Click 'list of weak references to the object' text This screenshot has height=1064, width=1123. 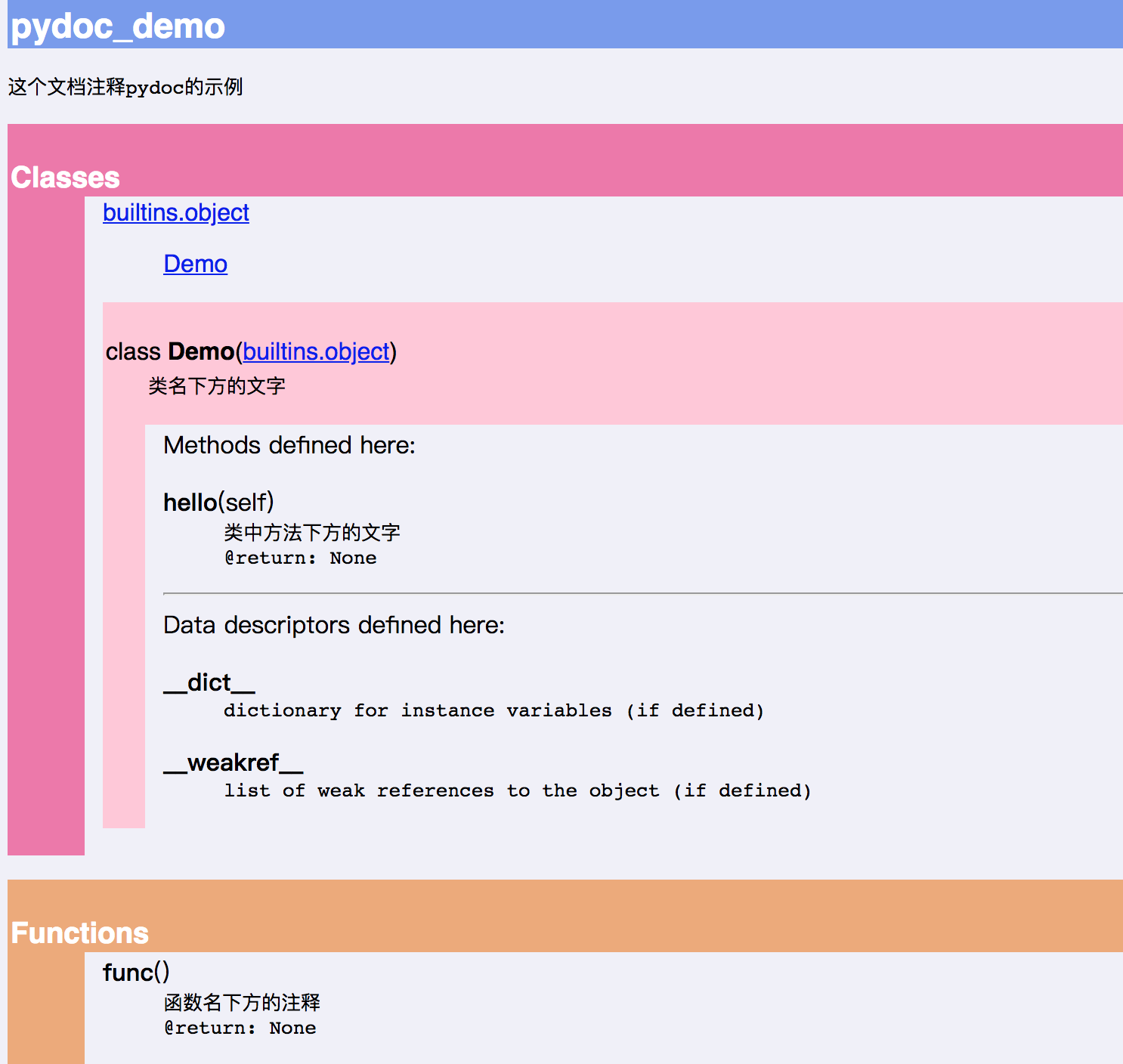(441, 791)
